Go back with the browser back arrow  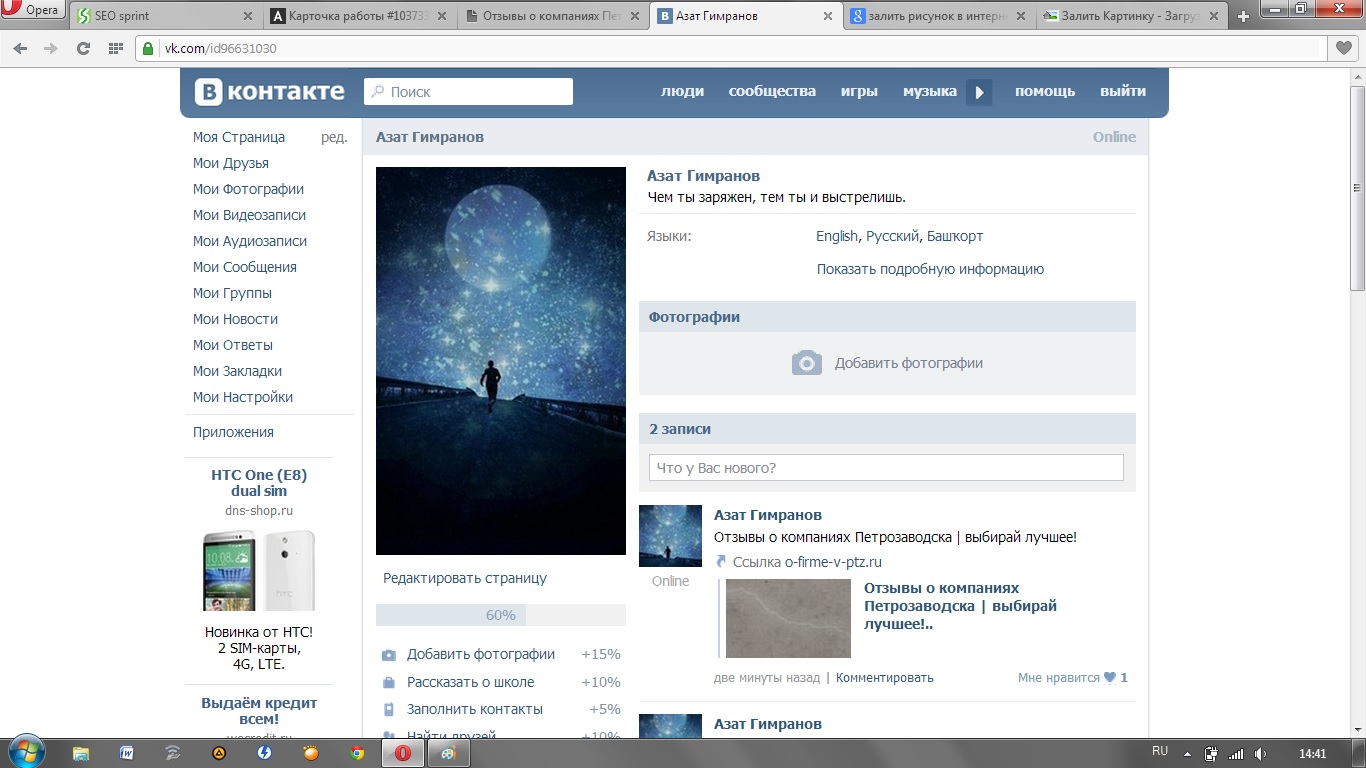[x=21, y=48]
